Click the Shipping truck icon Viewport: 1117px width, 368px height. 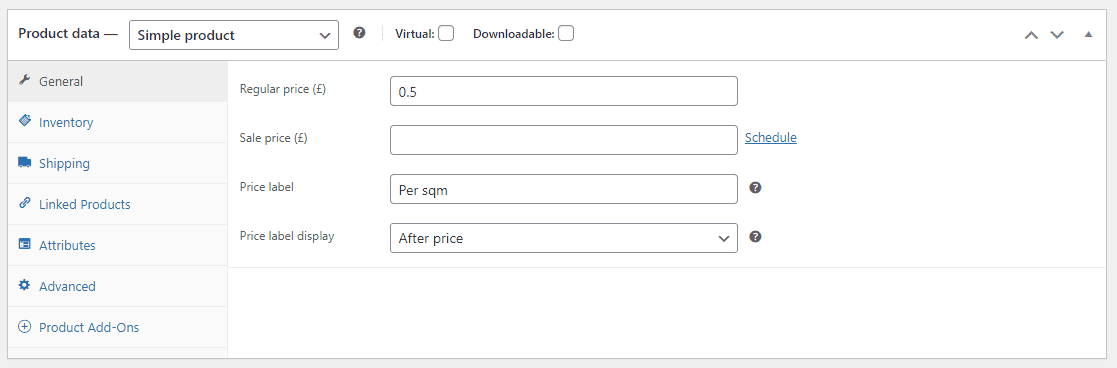[24, 162]
